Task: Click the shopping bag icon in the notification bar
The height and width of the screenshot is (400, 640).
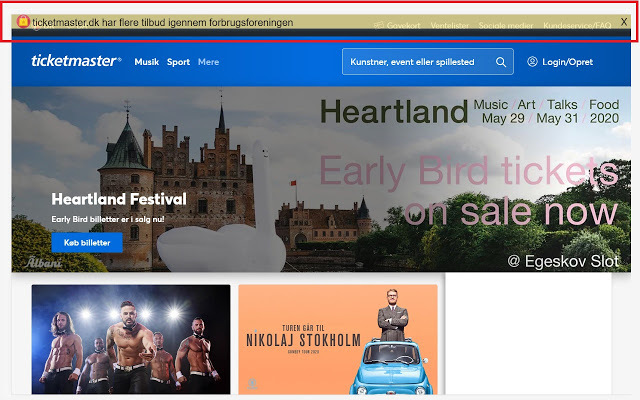Action: (23, 21)
